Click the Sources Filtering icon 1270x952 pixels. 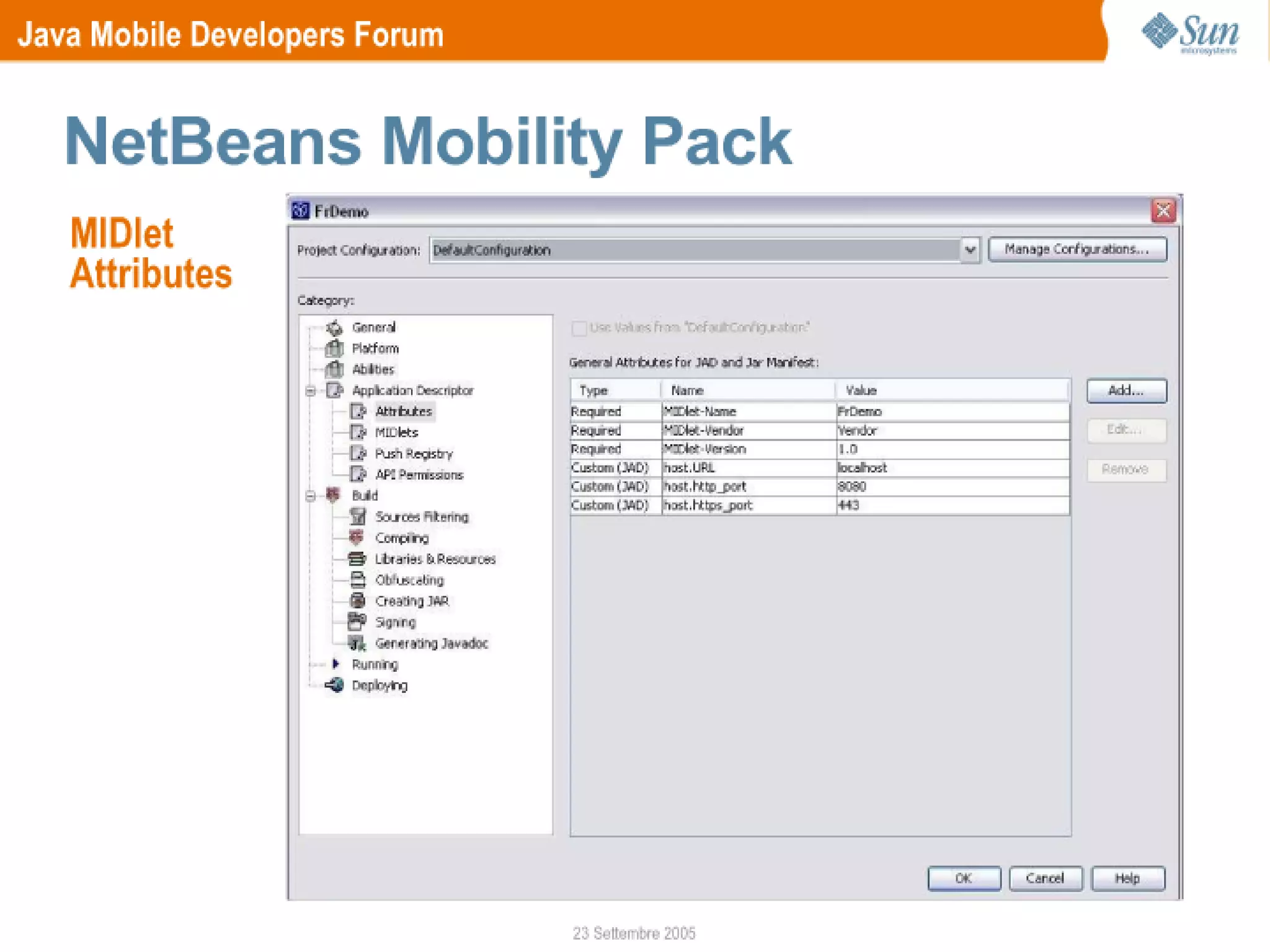358,516
